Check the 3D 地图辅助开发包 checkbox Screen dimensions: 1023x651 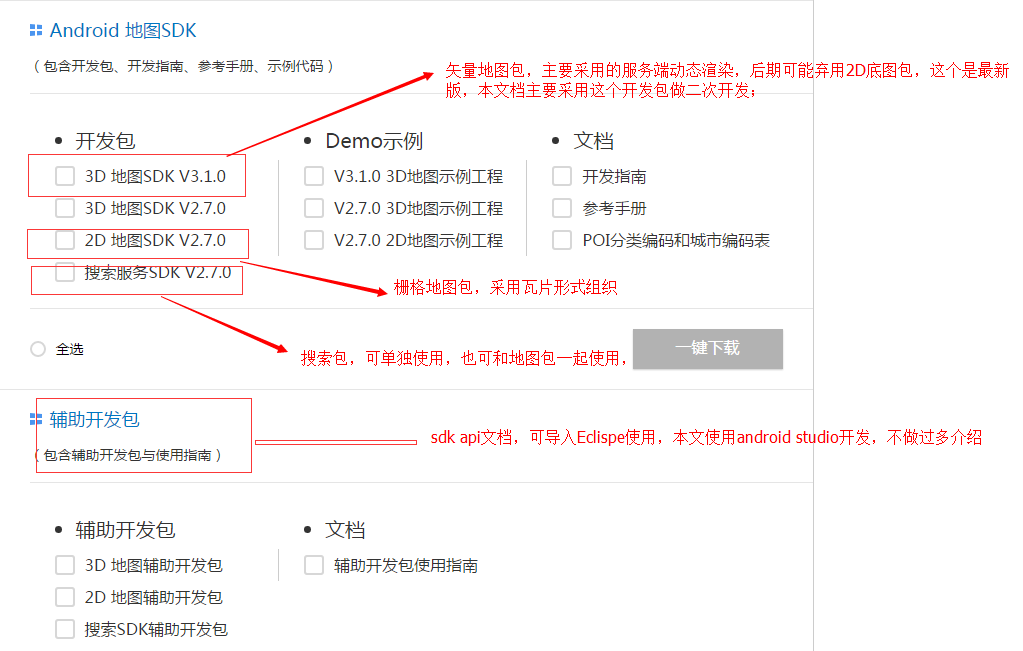click(x=65, y=565)
